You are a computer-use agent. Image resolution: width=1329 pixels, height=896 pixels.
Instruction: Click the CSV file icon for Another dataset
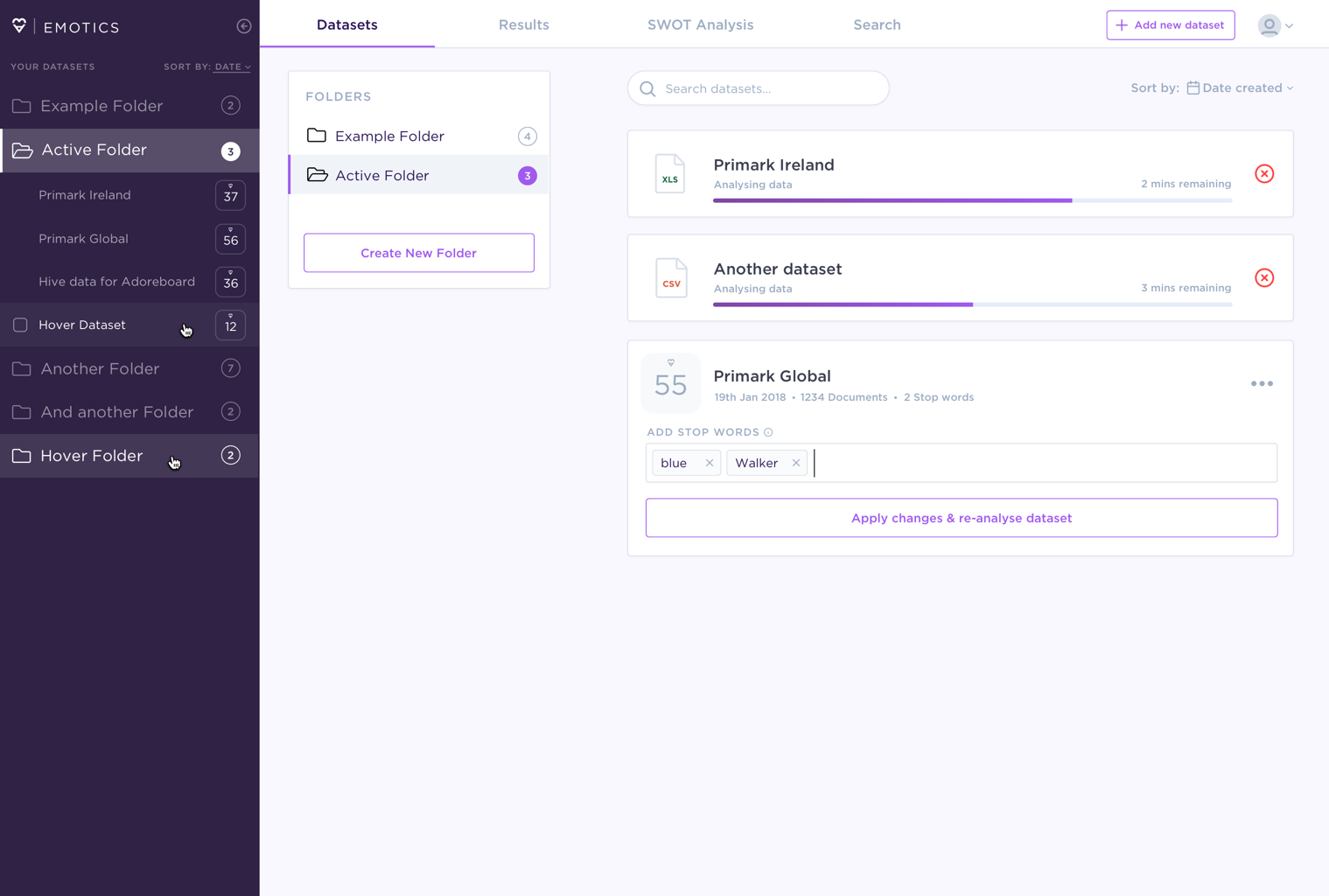(671, 277)
